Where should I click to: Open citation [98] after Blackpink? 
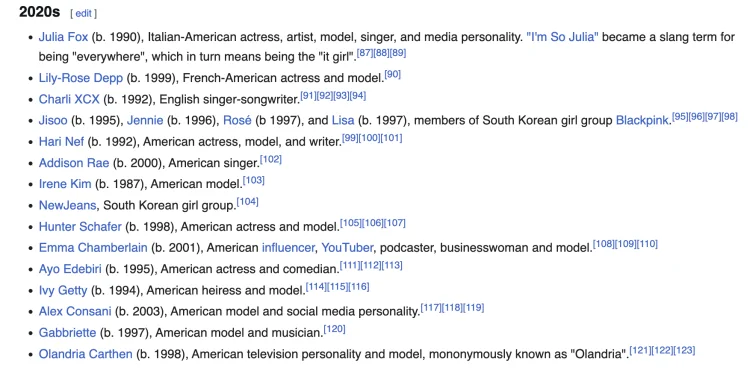coord(729,117)
